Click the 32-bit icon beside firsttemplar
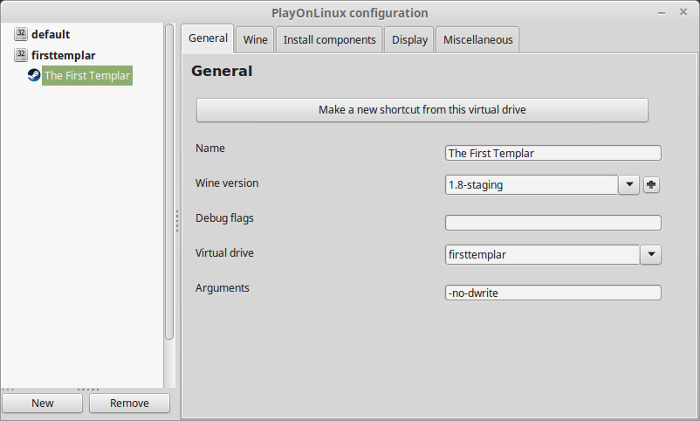Screen dimensions: 700x421 click(x=21, y=55)
